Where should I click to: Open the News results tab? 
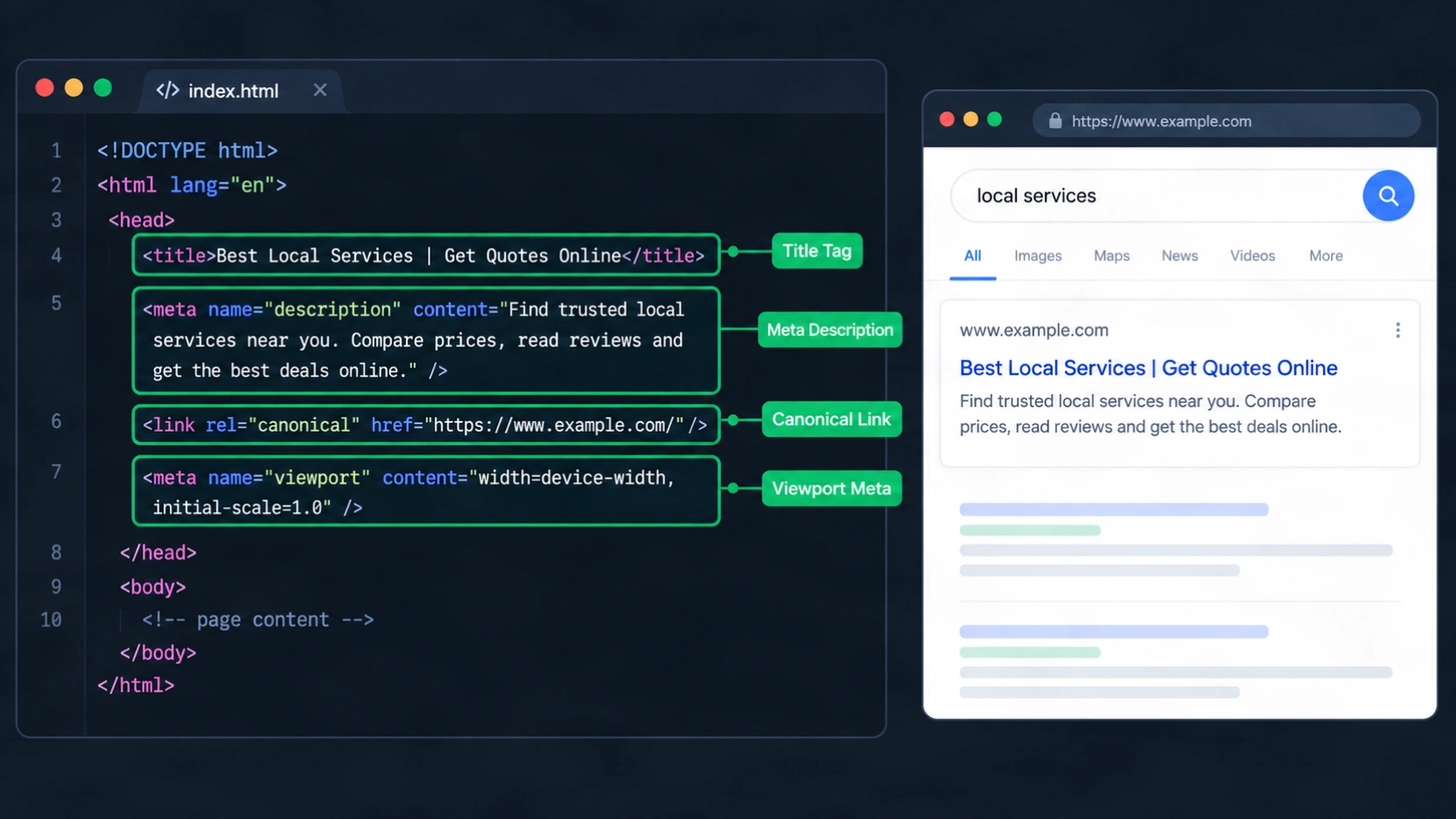click(1179, 256)
